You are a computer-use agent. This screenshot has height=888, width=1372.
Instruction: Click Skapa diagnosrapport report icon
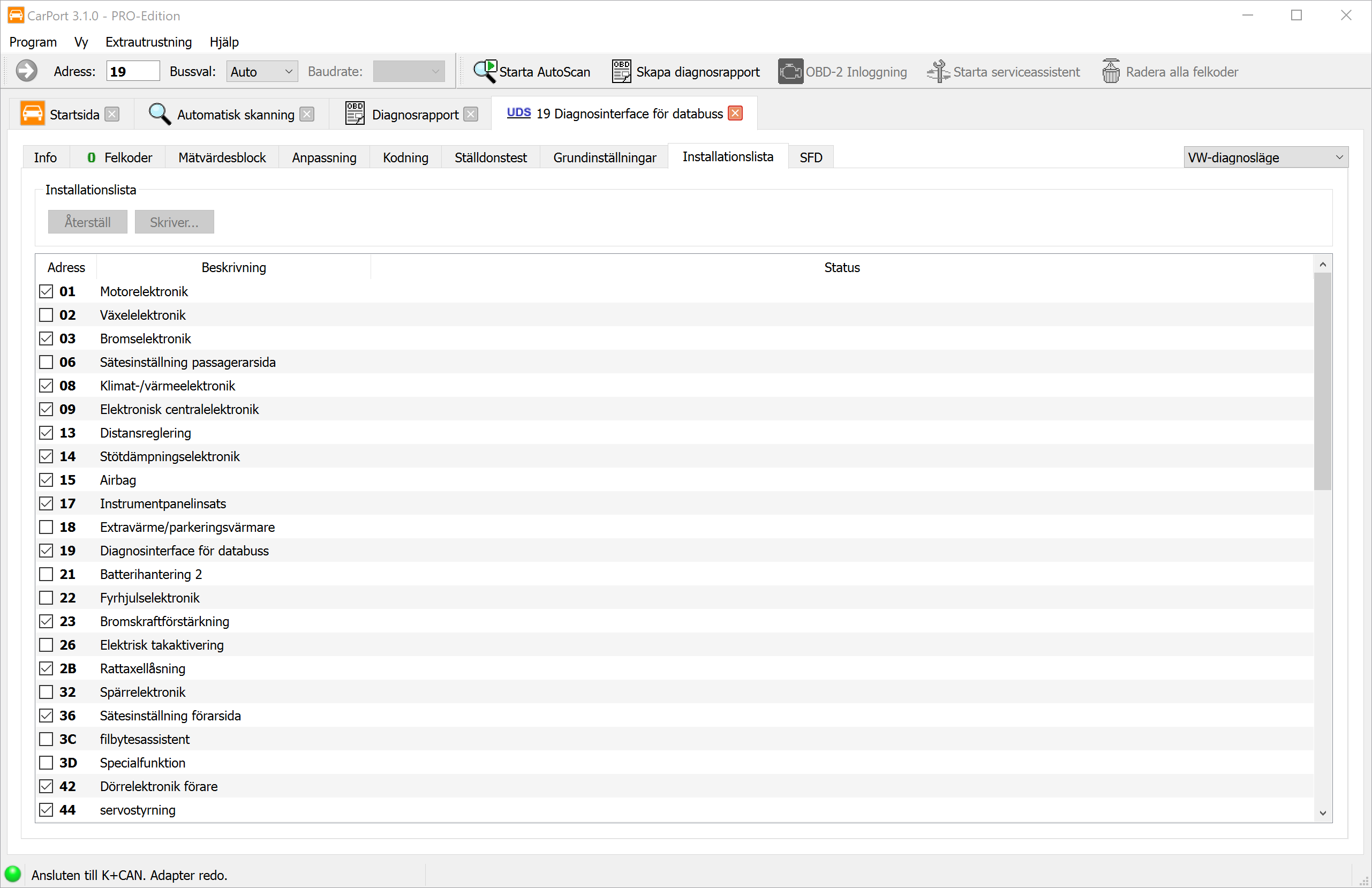tap(621, 72)
